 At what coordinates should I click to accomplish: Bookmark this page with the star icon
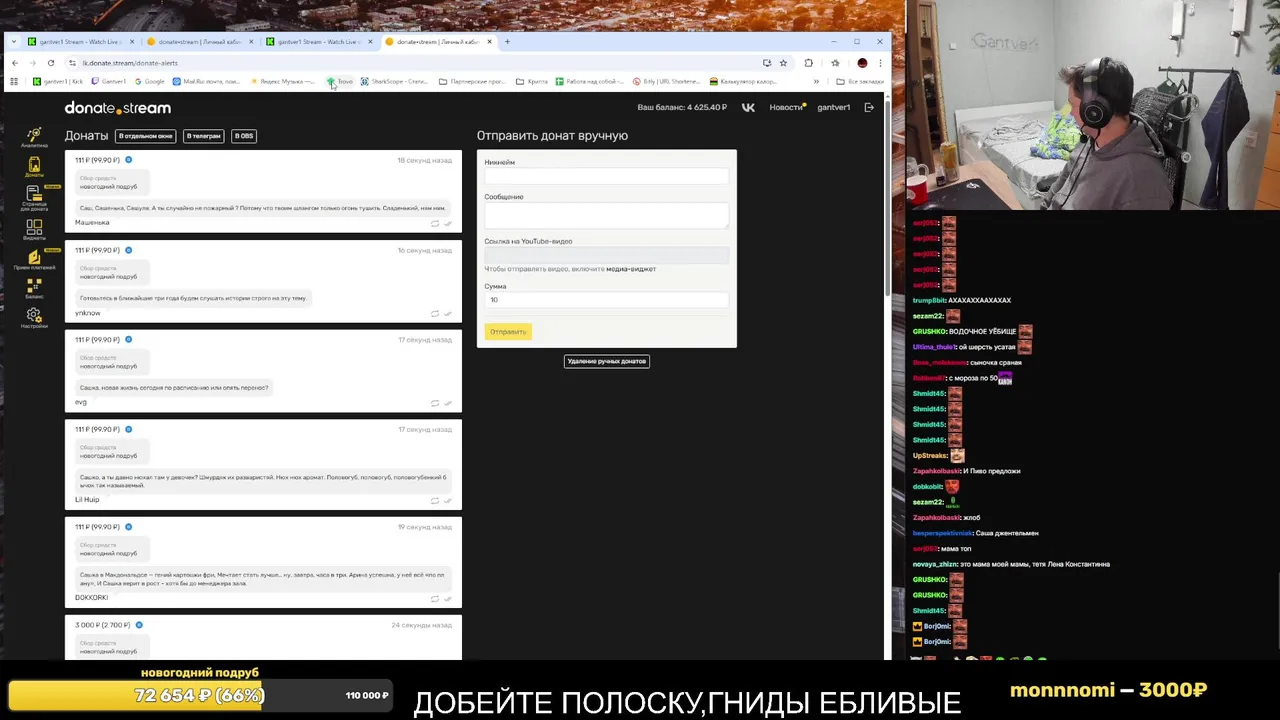tap(783, 63)
